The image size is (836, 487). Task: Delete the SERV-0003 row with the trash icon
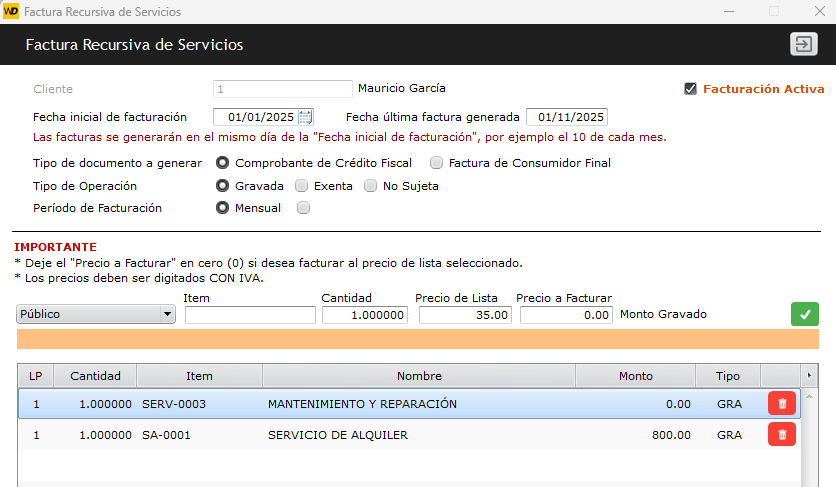click(782, 403)
